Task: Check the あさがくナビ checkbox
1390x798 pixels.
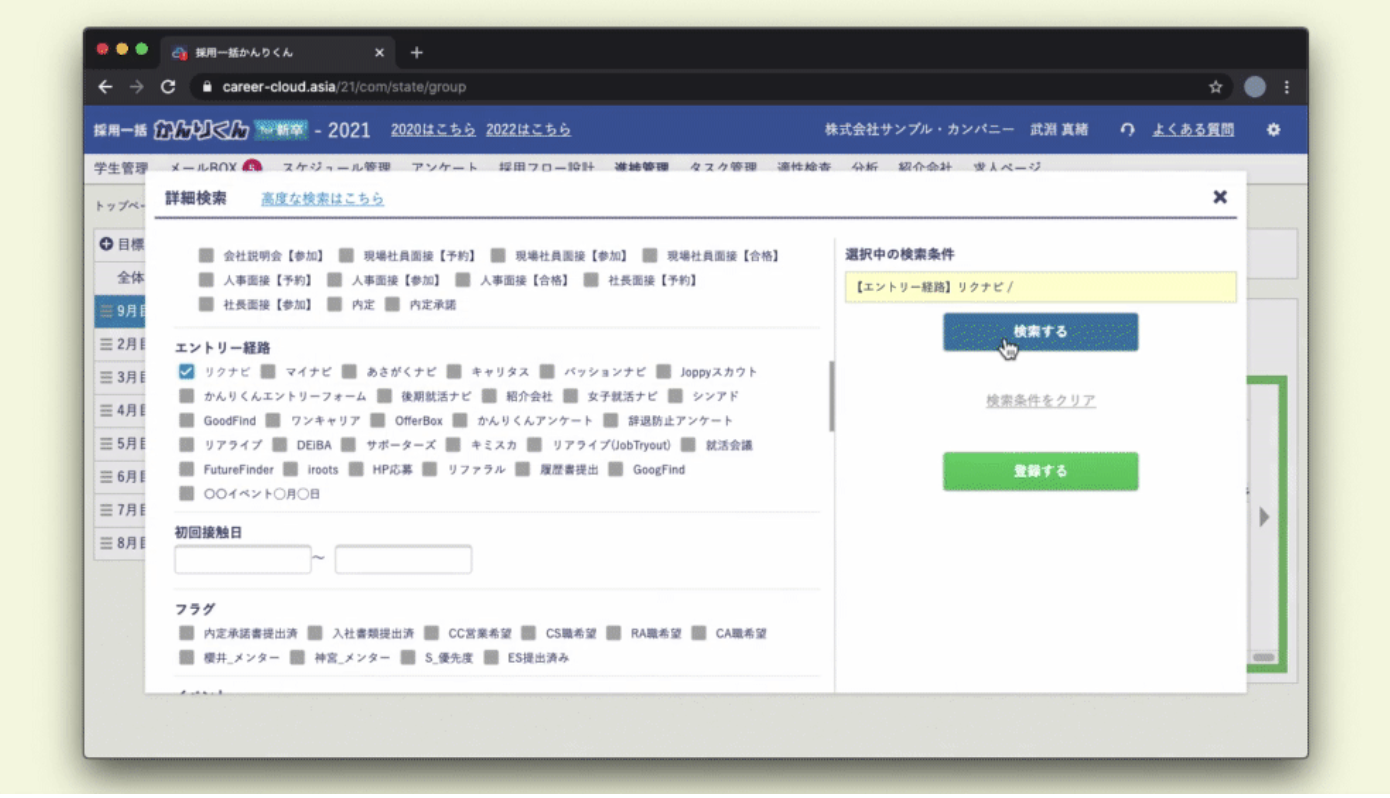Action: click(x=349, y=372)
